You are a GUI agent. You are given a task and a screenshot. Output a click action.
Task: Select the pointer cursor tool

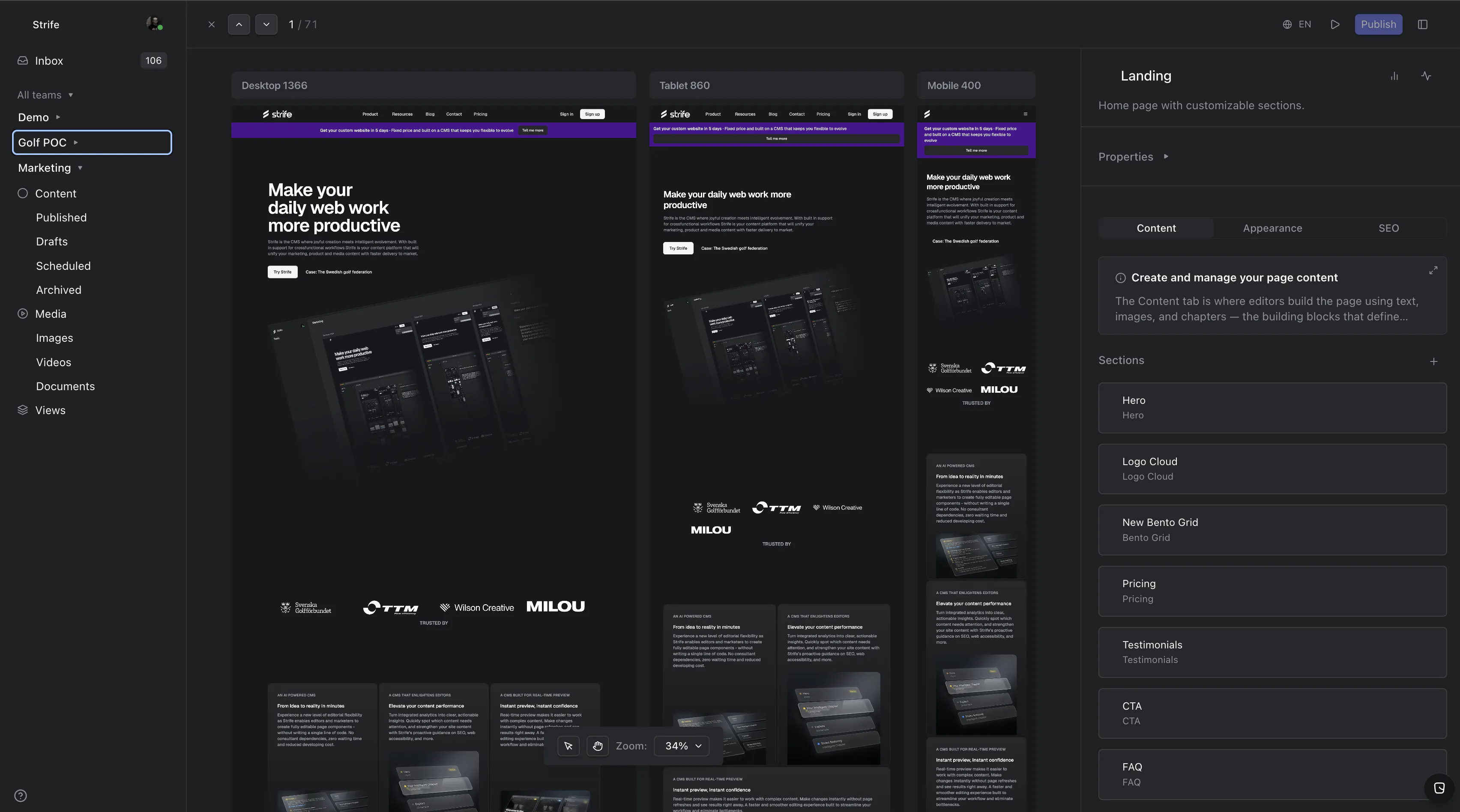[568, 746]
